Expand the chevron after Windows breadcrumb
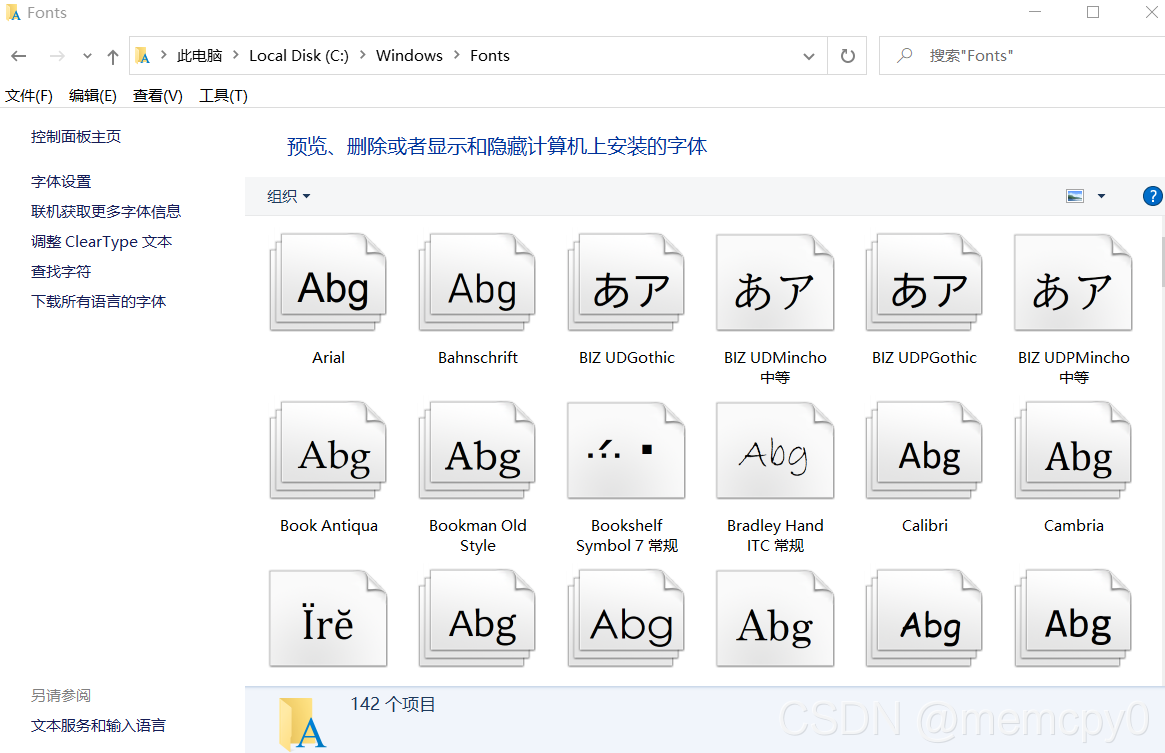The width and height of the screenshot is (1165, 753). click(x=456, y=55)
